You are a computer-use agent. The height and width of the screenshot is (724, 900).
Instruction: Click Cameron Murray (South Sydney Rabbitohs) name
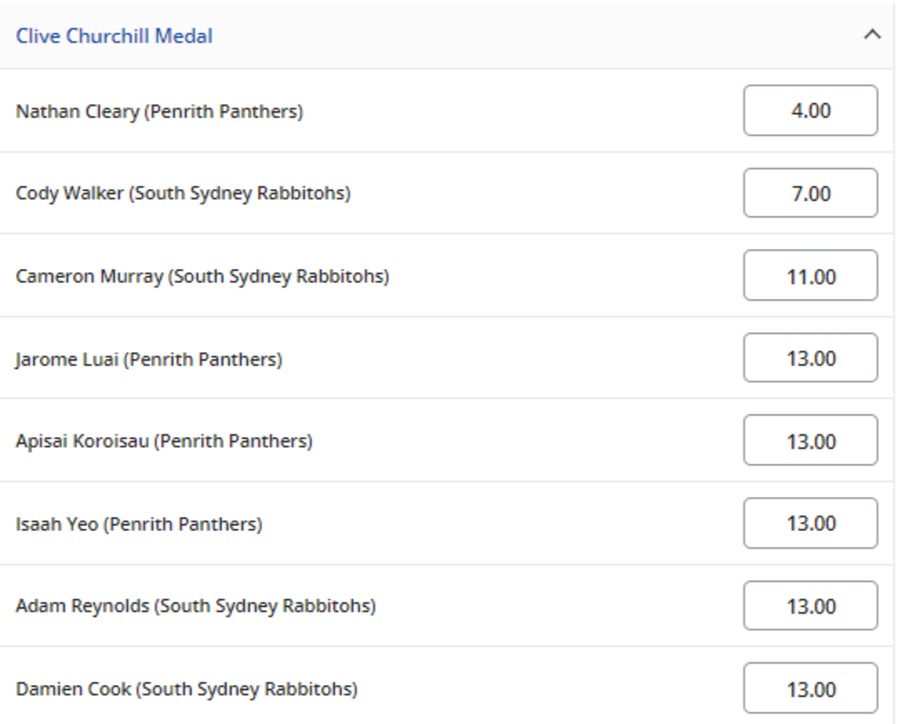tap(202, 276)
